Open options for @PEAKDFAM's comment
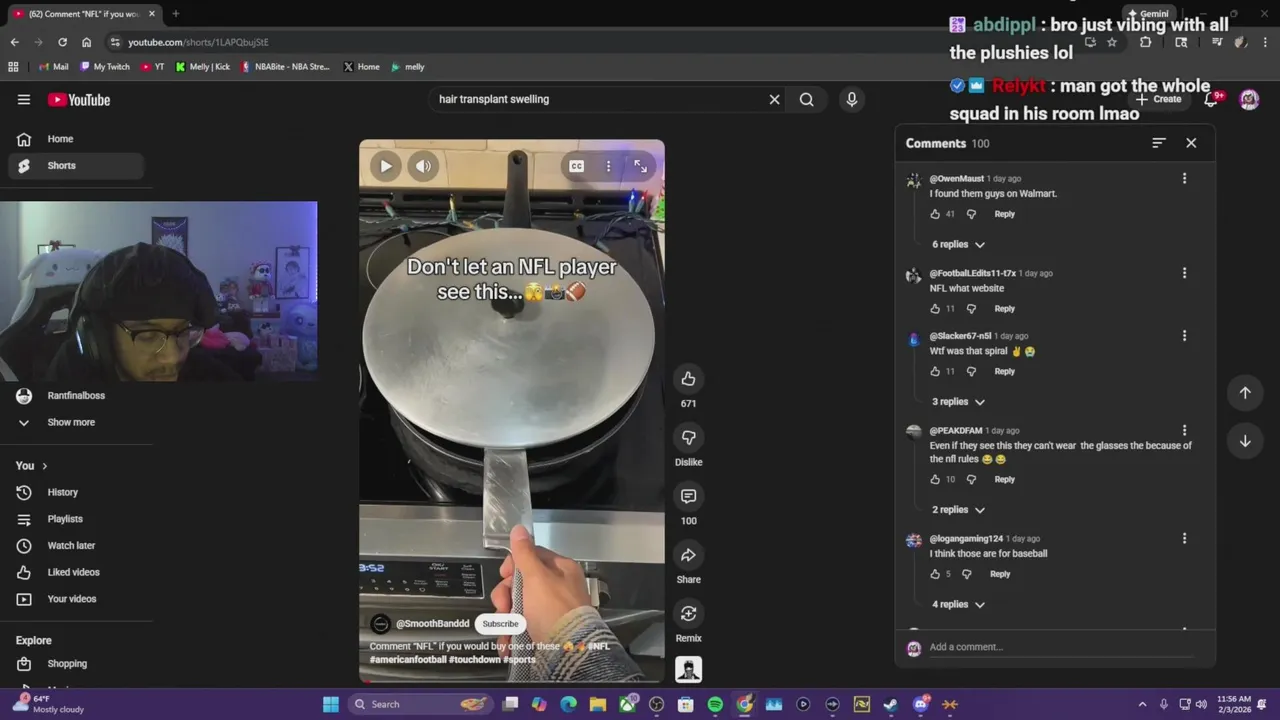Image resolution: width=1280 pixels, height=720 pixels. [1184, 430]
